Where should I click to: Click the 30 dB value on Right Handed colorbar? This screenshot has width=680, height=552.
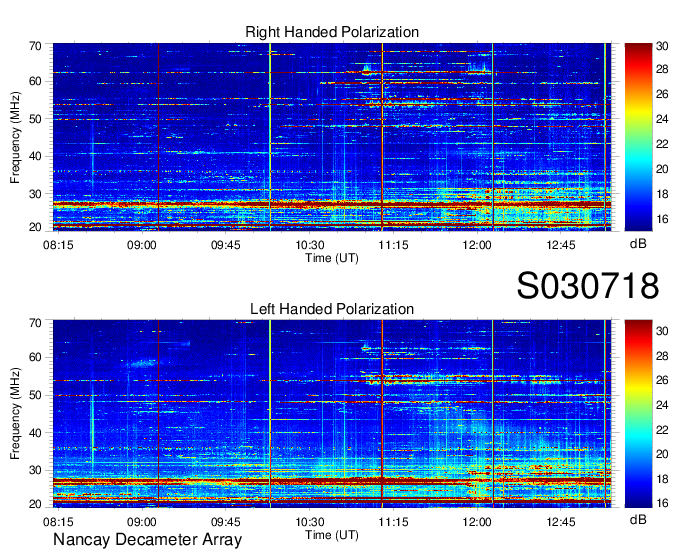(662, 46)
